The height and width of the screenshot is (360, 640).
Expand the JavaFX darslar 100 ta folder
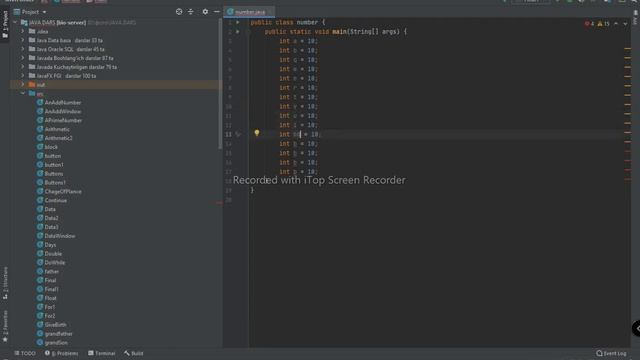coord(23,76)
